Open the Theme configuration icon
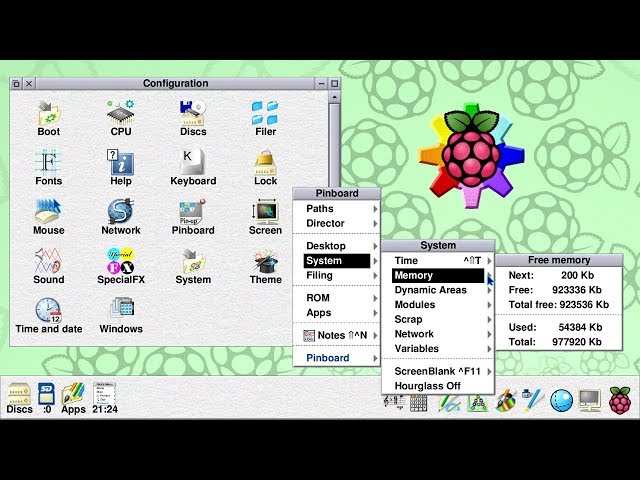The width and height of the screenshot is (640, 480). (x=265, y=267)
